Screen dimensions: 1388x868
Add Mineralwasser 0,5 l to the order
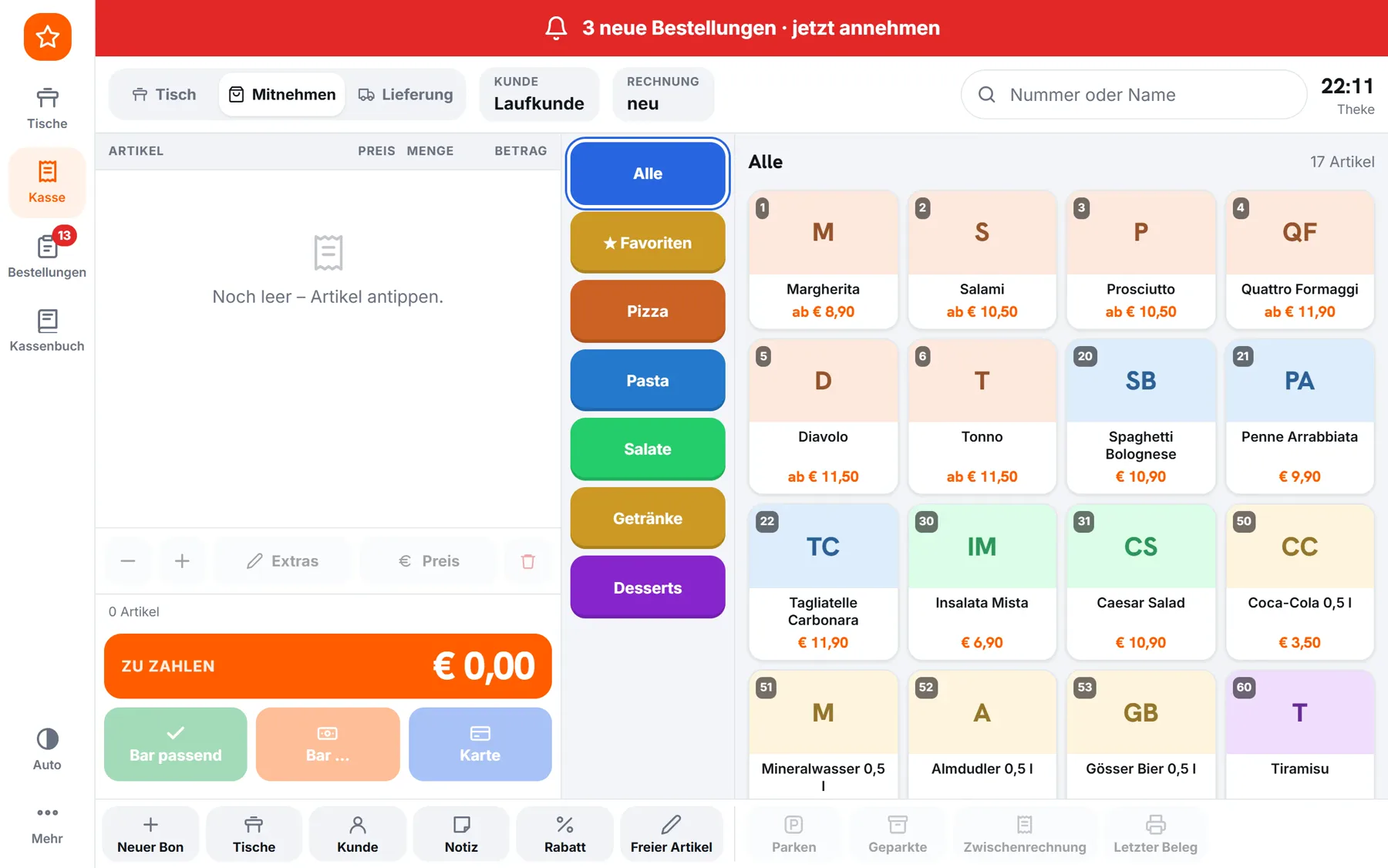[x=823, y=735]
